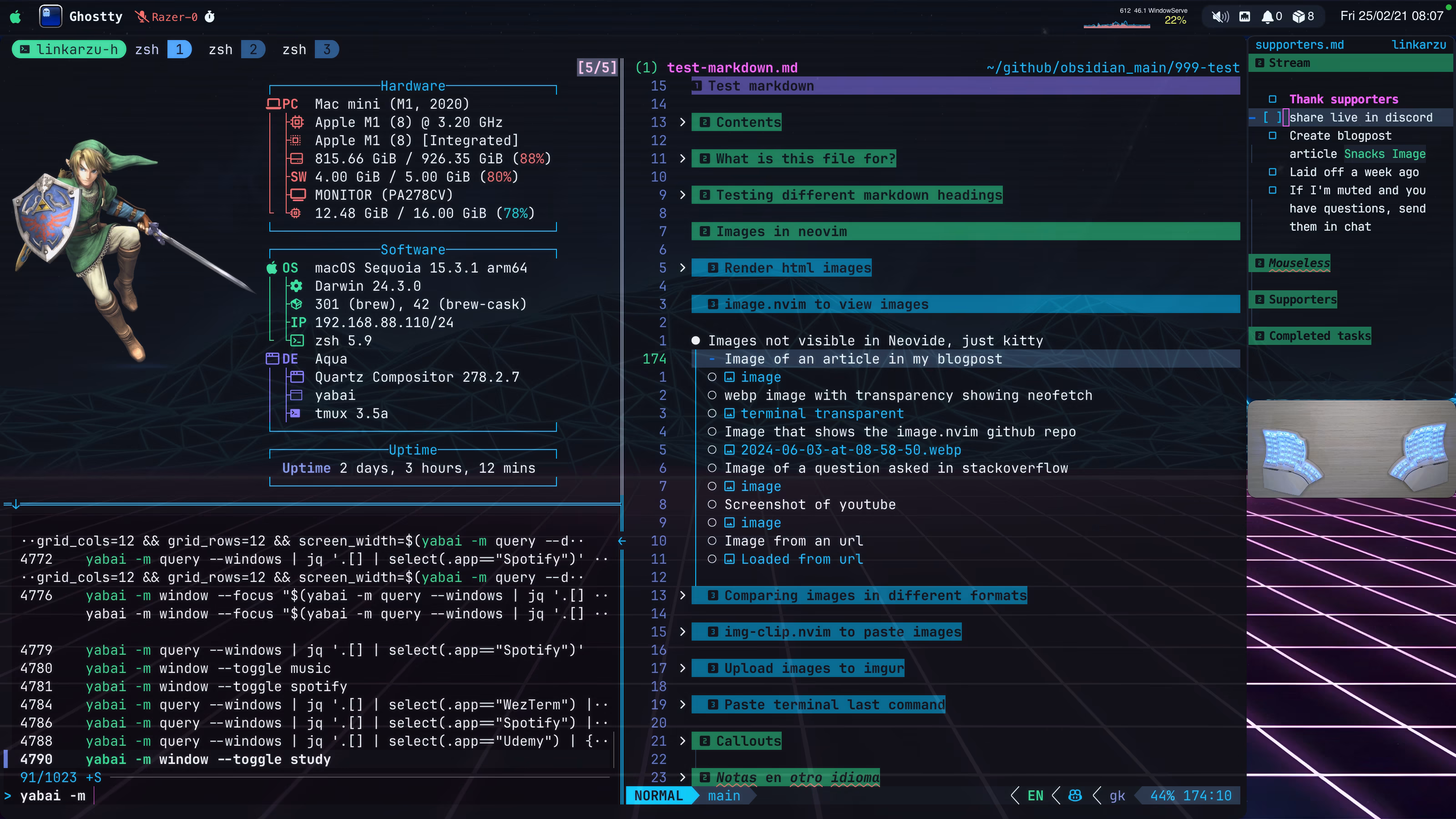Expand the 'Contents' fold

coord(682,122)
